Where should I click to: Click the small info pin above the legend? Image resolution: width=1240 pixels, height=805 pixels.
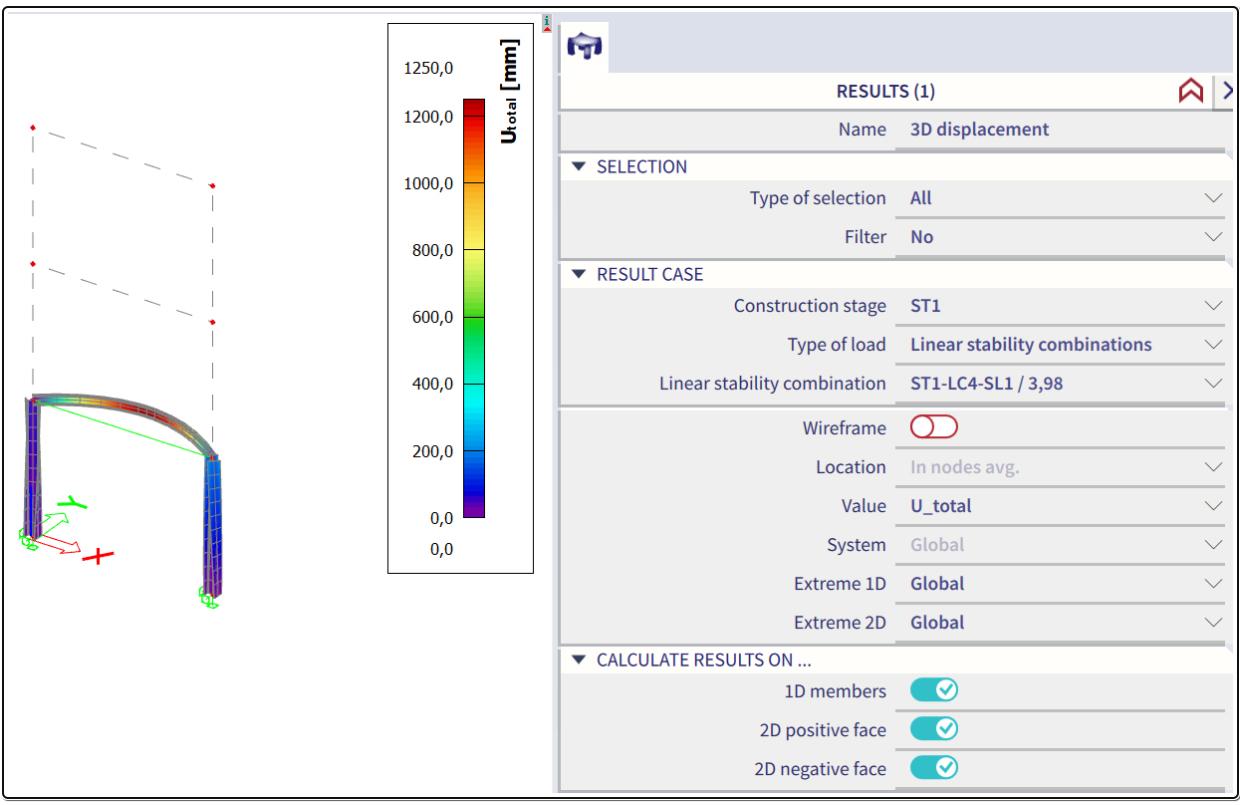coord(546,22)
